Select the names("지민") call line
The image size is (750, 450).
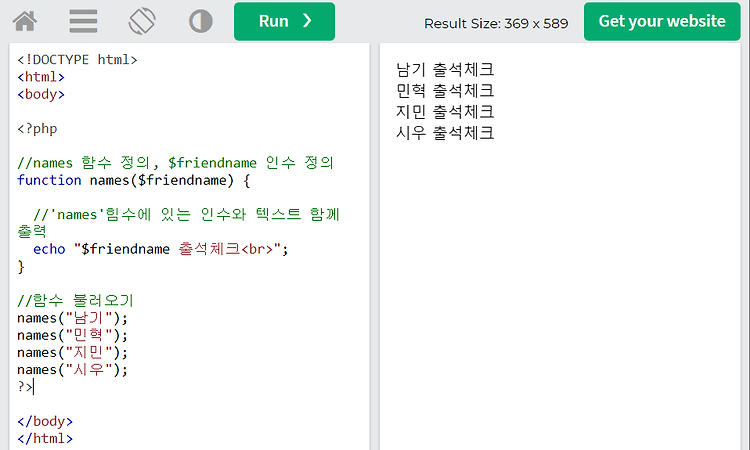73,352
